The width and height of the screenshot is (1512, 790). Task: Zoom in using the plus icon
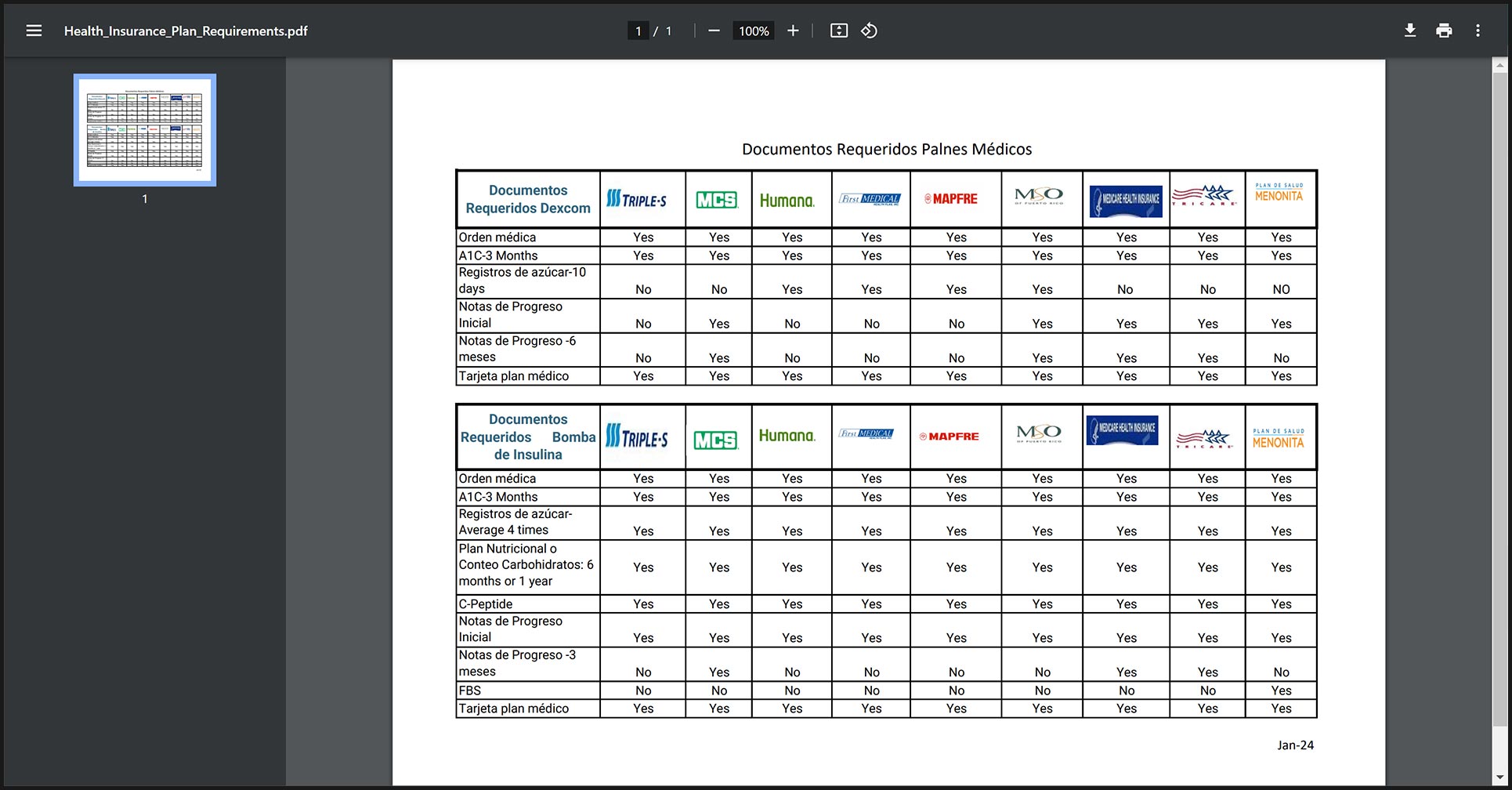(793, 31)
